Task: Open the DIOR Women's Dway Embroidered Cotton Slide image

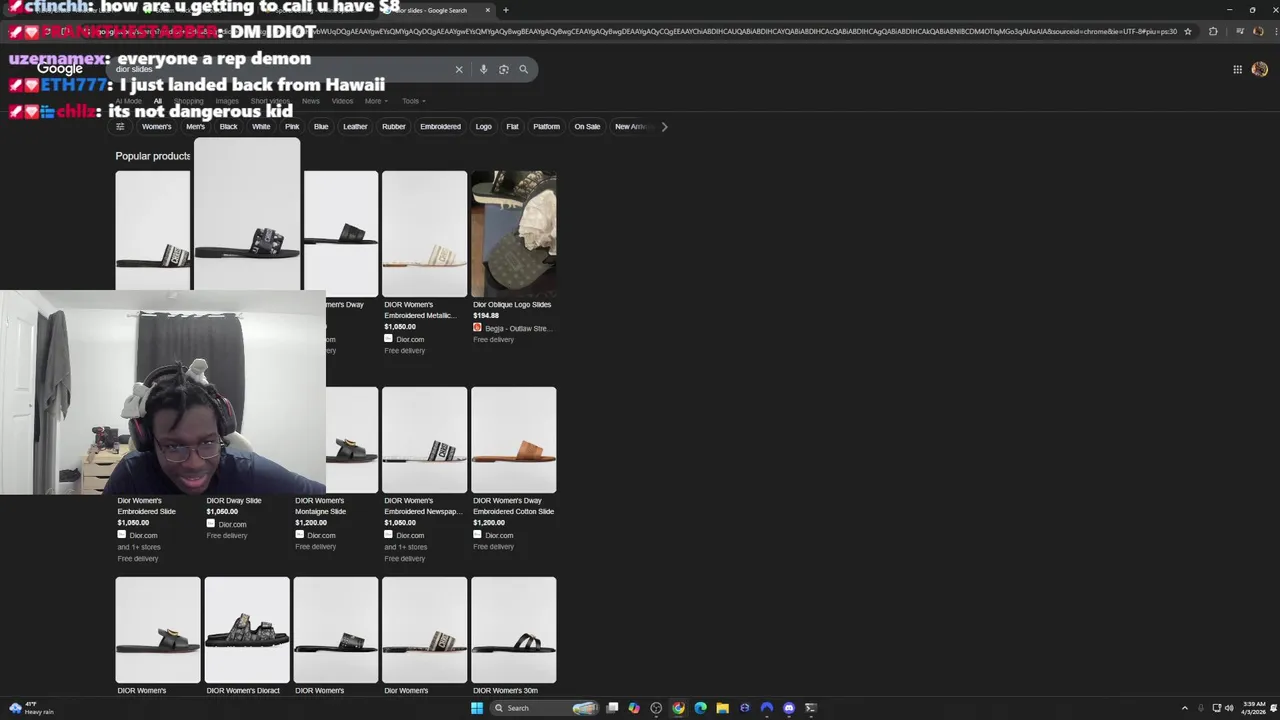Action: point(513,440)
